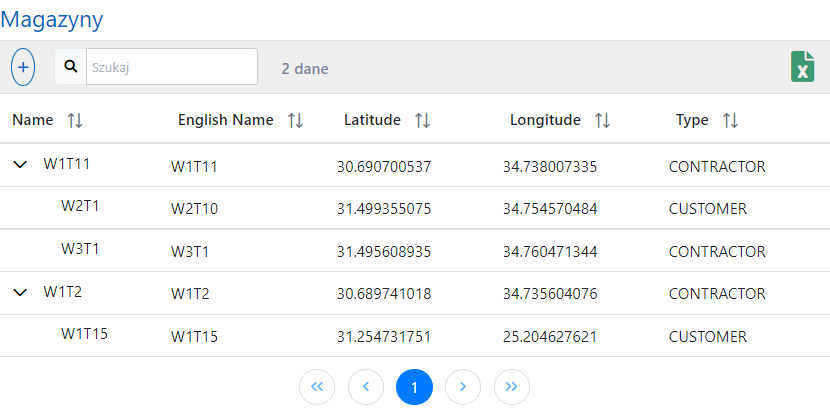
Task: Click the search magnifier icon
Action: (x=71, y=67)
